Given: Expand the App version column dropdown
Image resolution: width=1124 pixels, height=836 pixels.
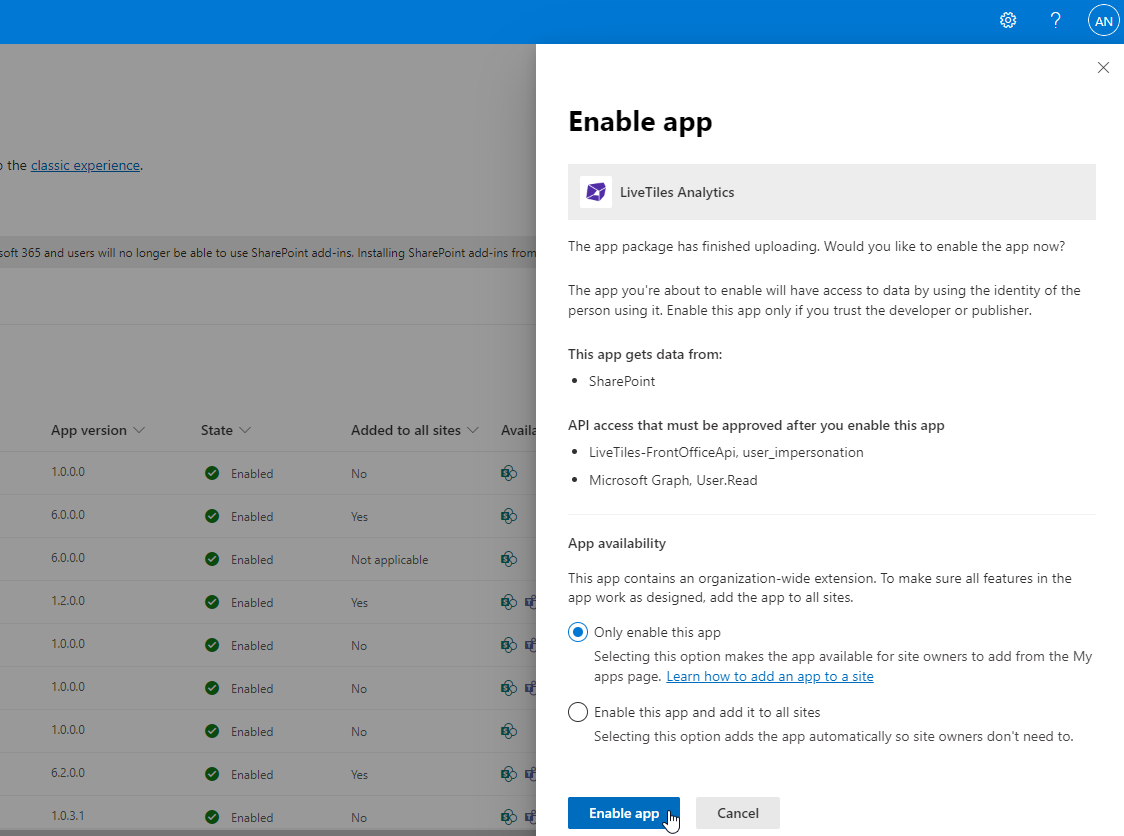Looking at the screenshot, I should click(x=139, y=430).
